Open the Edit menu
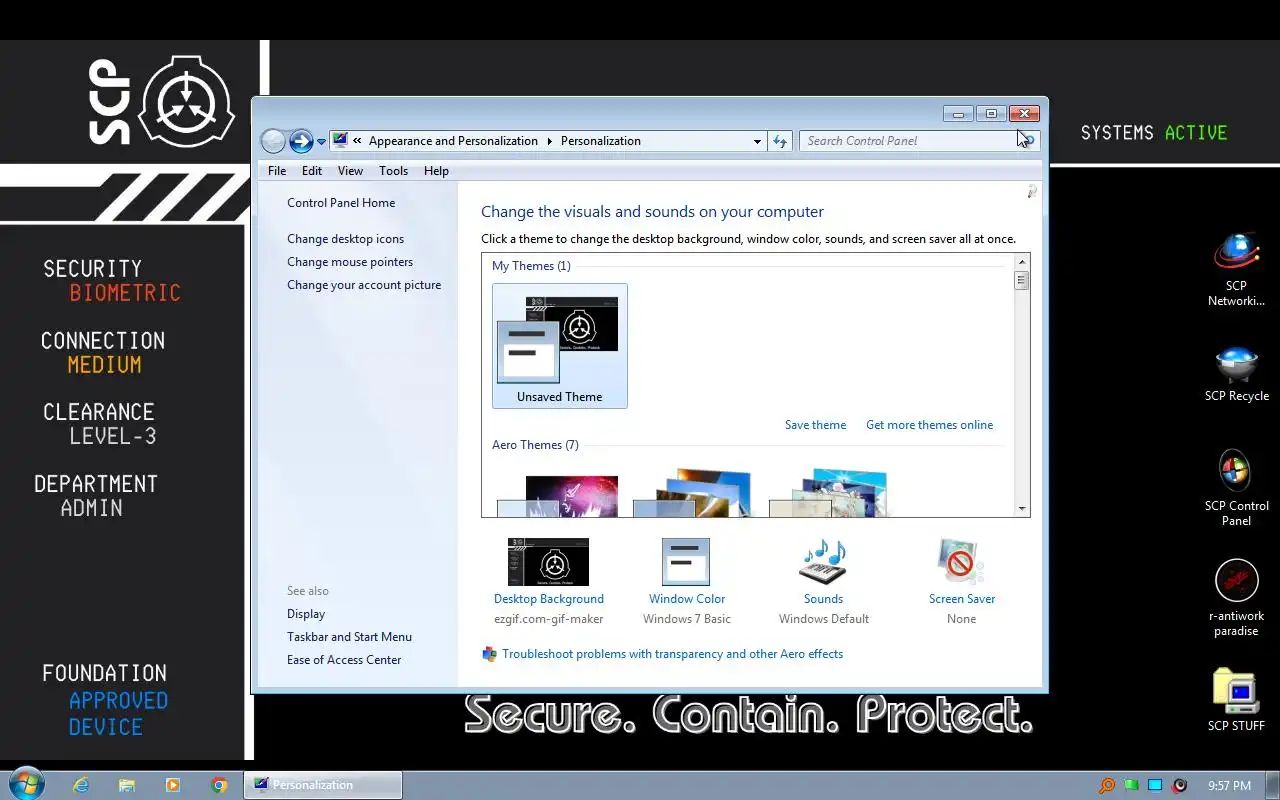Screen dimensions: 1280x800 pos(312,171)
